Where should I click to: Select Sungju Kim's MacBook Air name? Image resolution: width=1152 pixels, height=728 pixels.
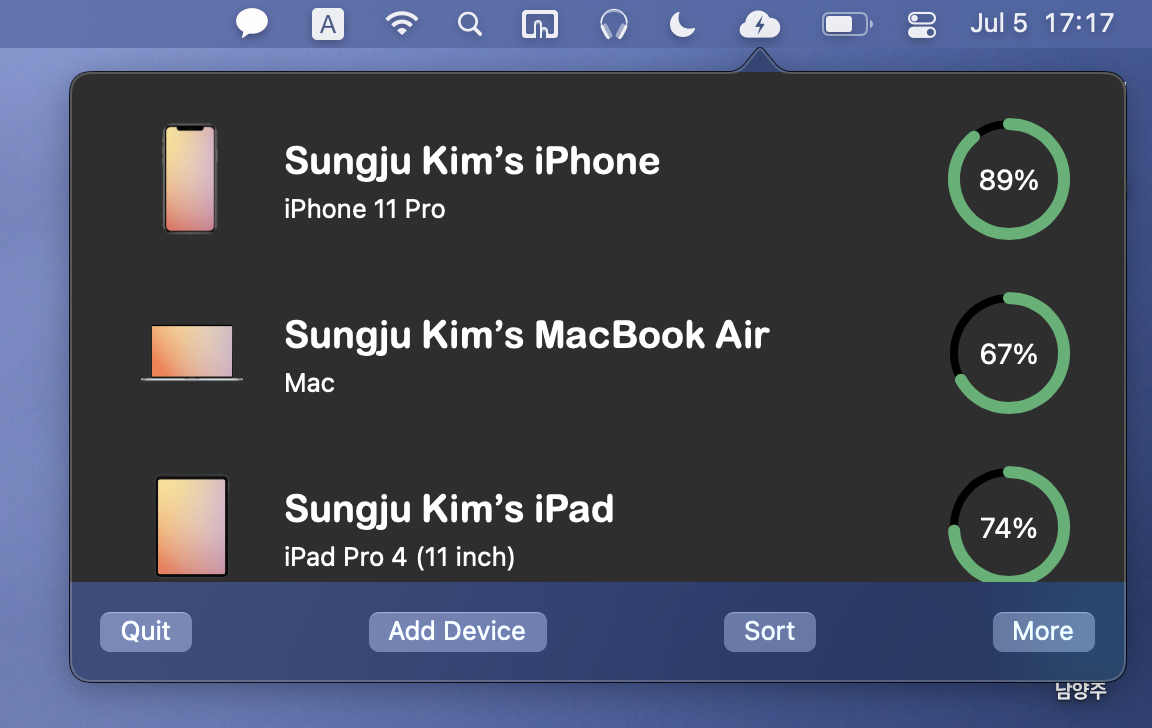coord(527,336)
